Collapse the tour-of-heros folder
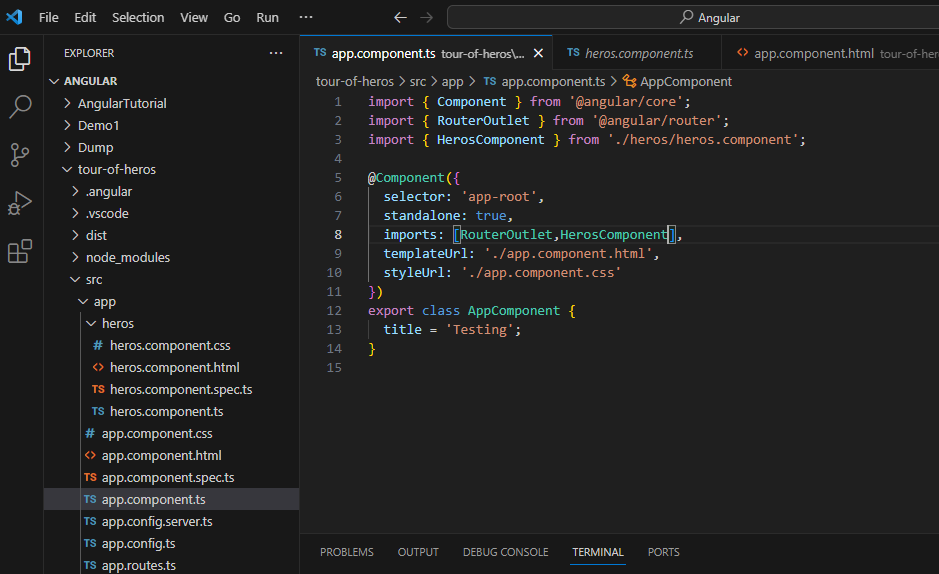Screen dimensions: 939x574 [x=116, y=169]
